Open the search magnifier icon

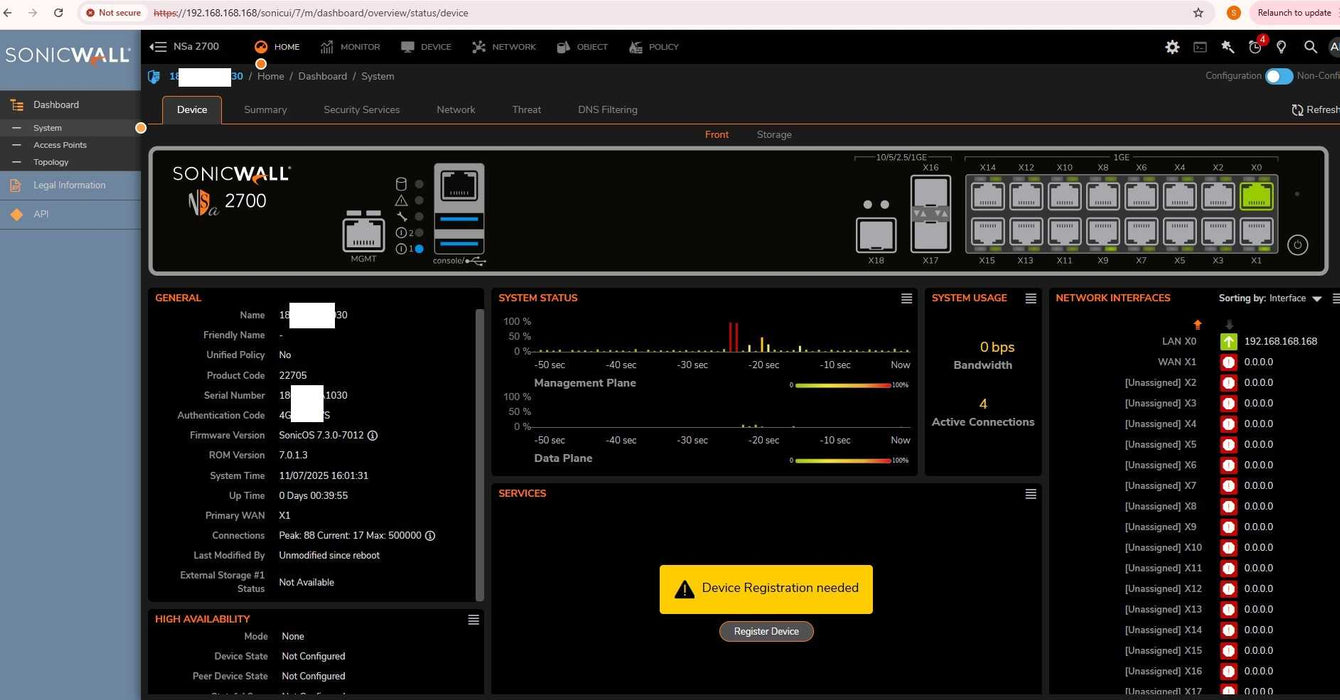[x=1310, y=47]
